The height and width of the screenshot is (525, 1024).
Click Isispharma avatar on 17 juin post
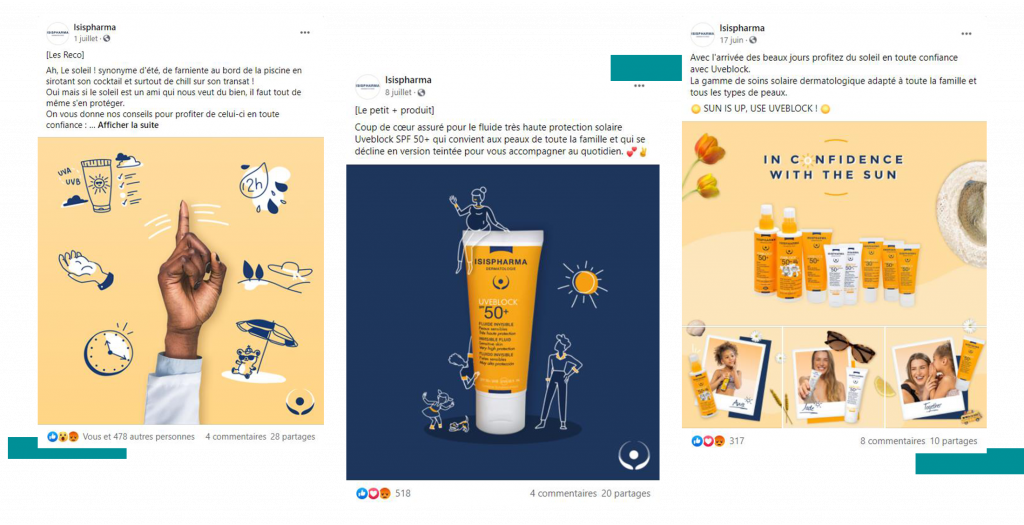[702, 34]
